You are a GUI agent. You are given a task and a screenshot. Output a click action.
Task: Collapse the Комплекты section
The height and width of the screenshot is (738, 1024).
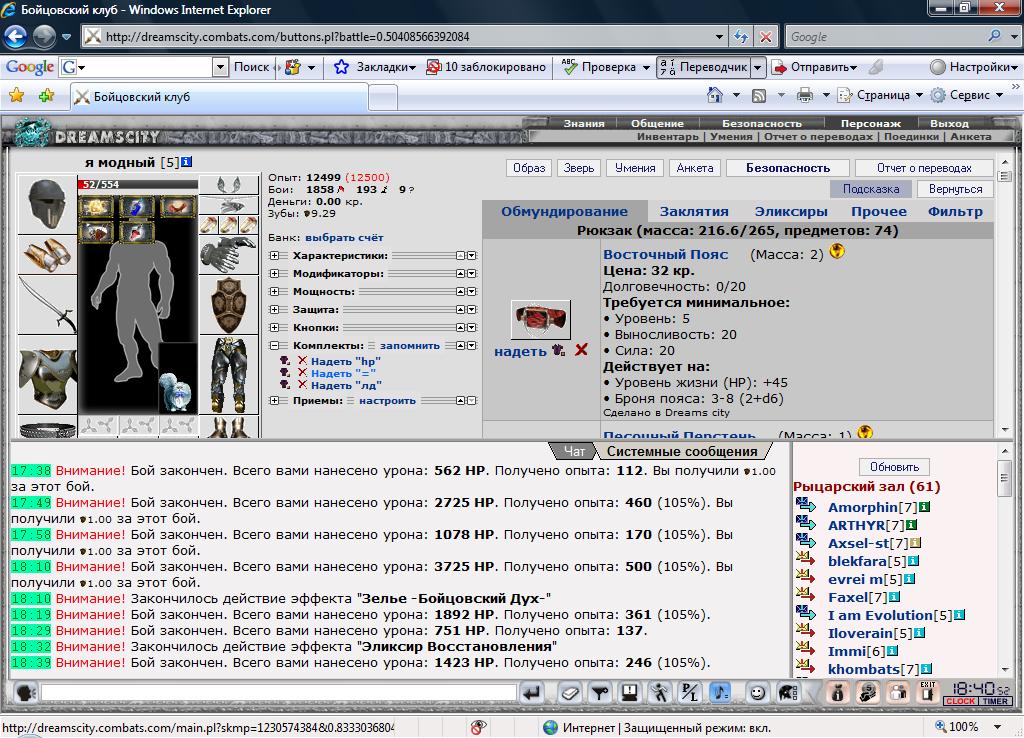point(274,345)
